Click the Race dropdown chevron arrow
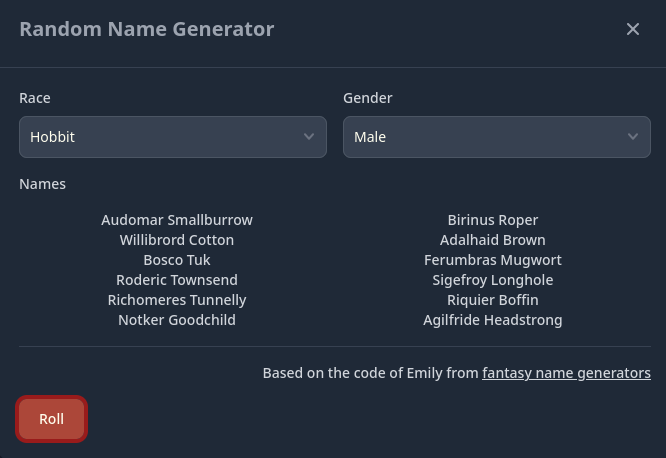The width and height of the screenshot is (666, 458). (309, 137)
